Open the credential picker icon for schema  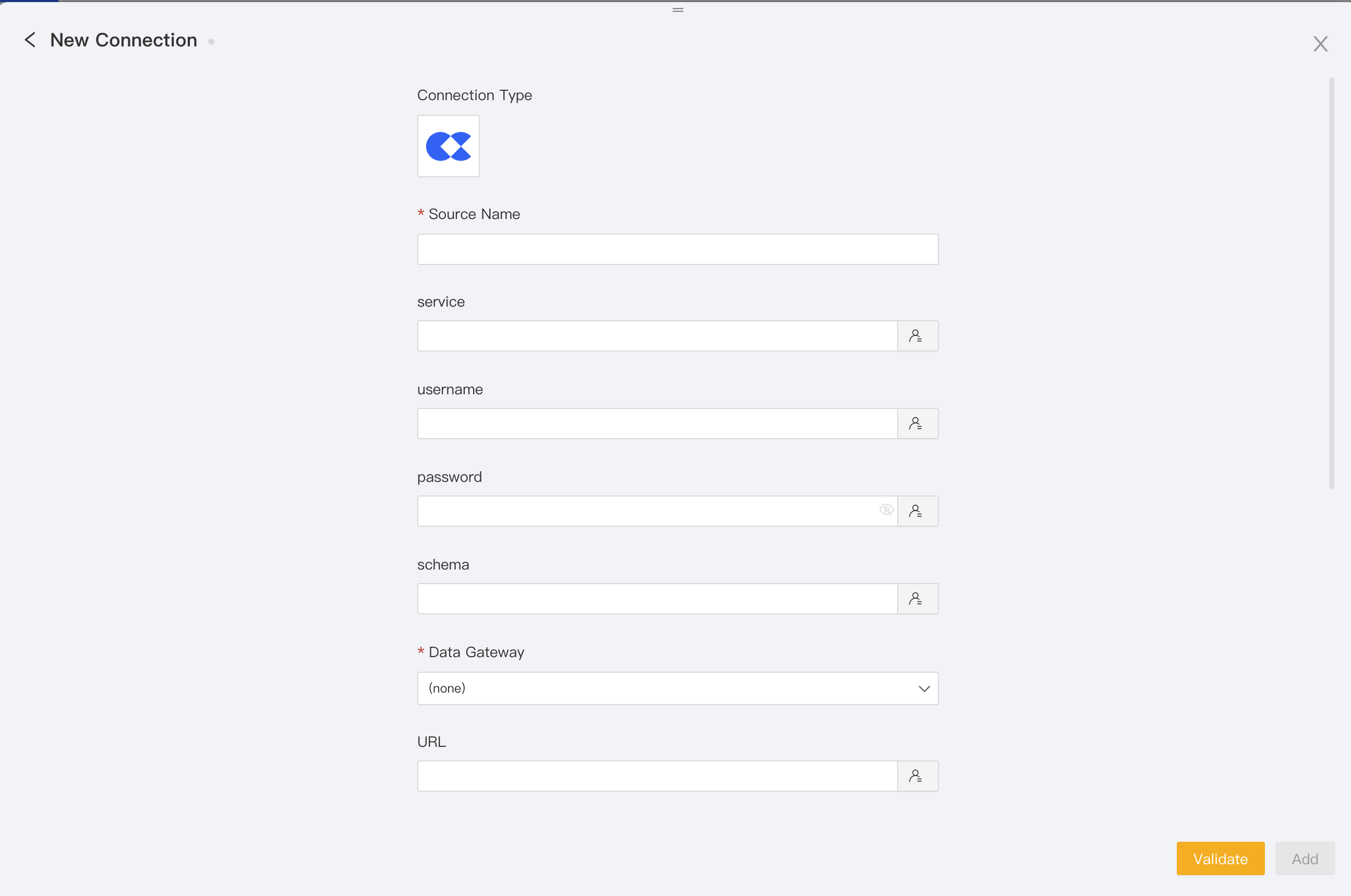(x=916, y=599)
